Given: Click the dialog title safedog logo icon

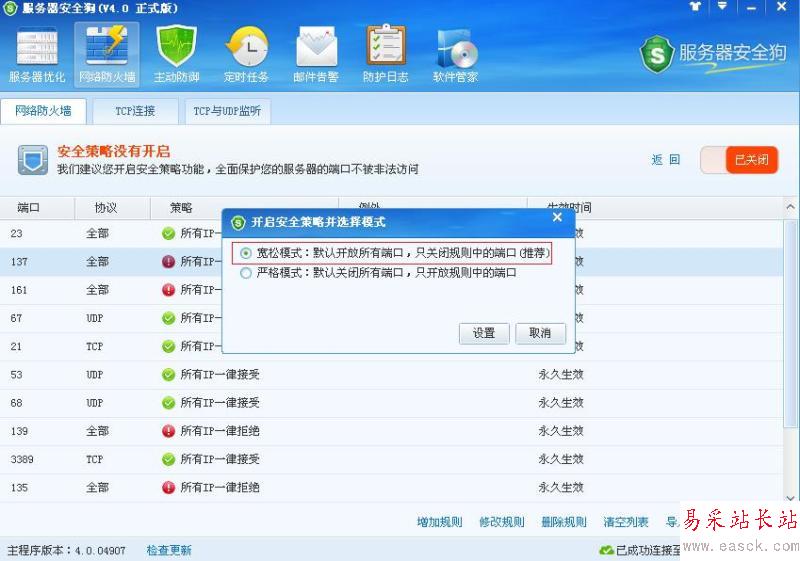Looking at the screenshot, I should [x=238, y=223].
